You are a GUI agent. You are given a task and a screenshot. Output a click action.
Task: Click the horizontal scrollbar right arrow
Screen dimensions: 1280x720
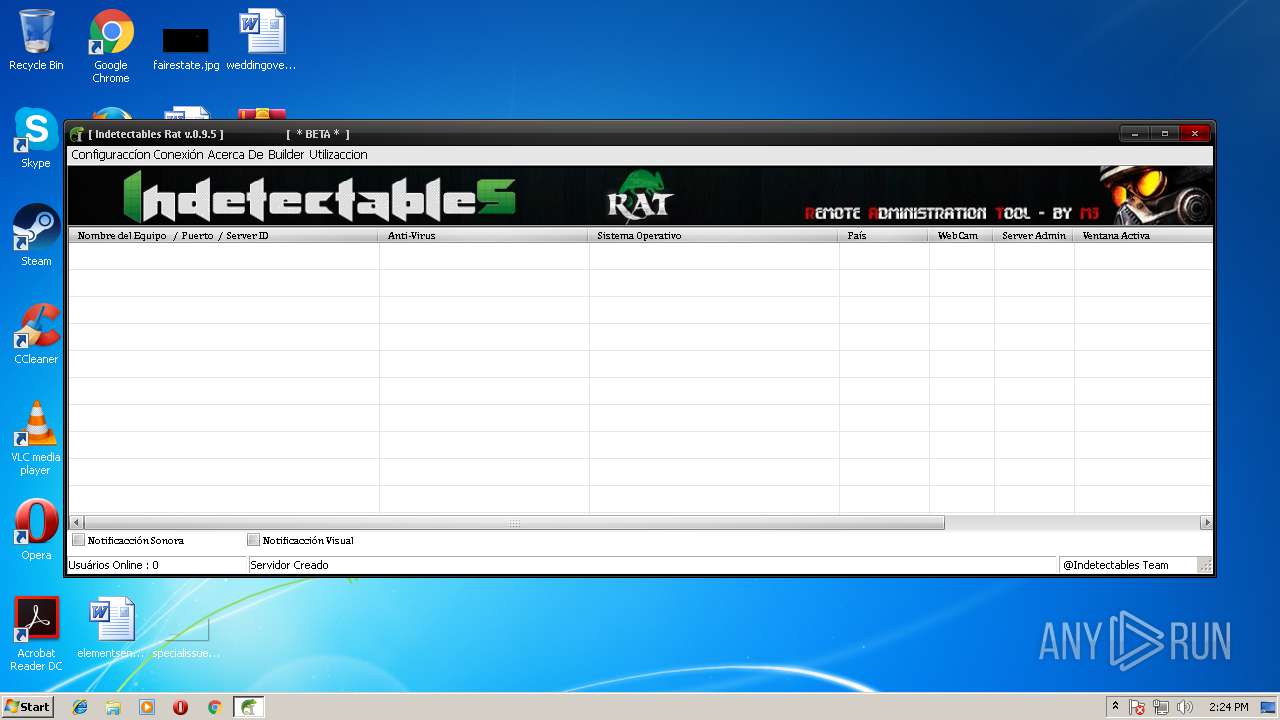click(x=1206, y=522)
